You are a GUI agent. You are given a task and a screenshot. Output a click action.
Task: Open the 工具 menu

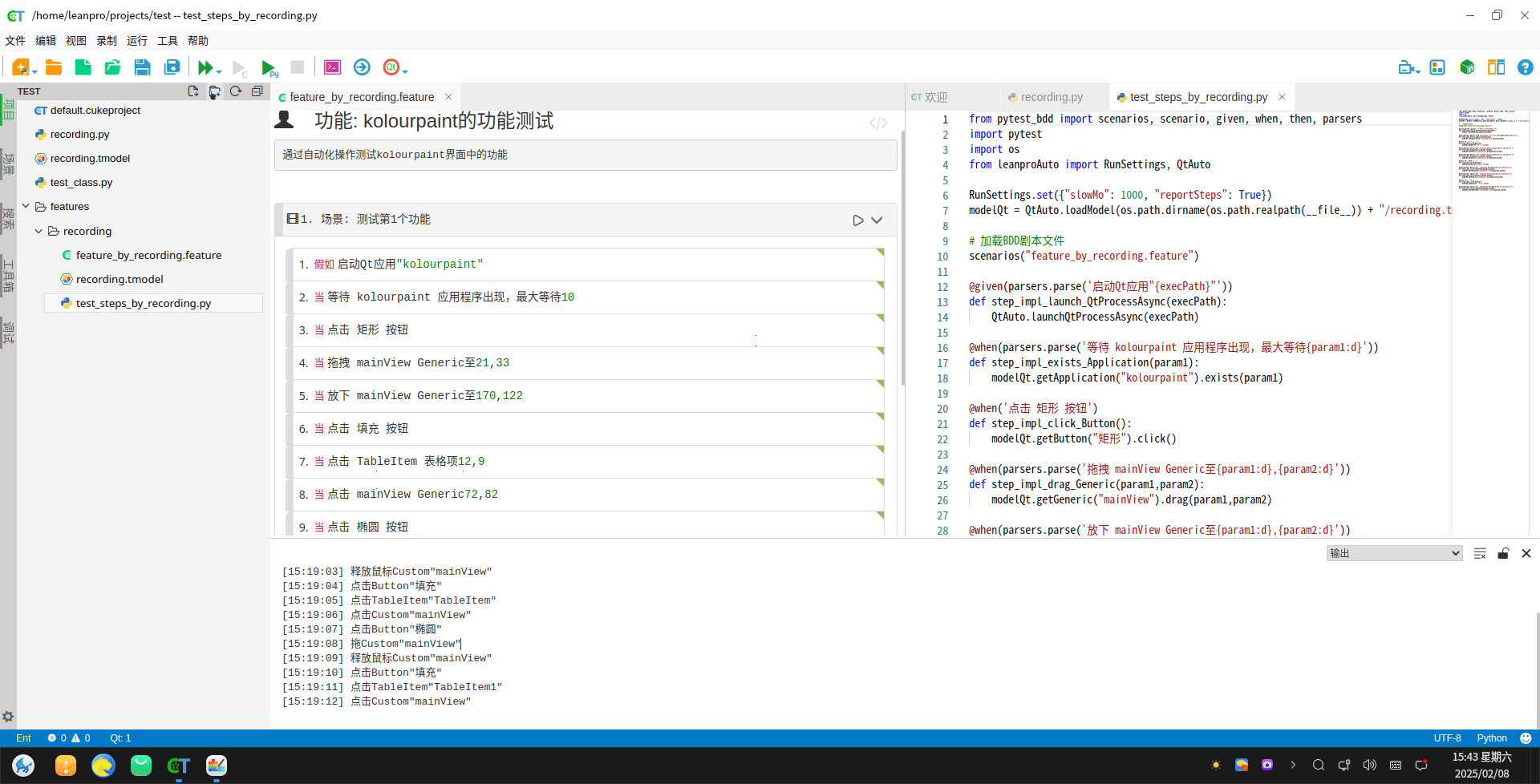(168, 41)
